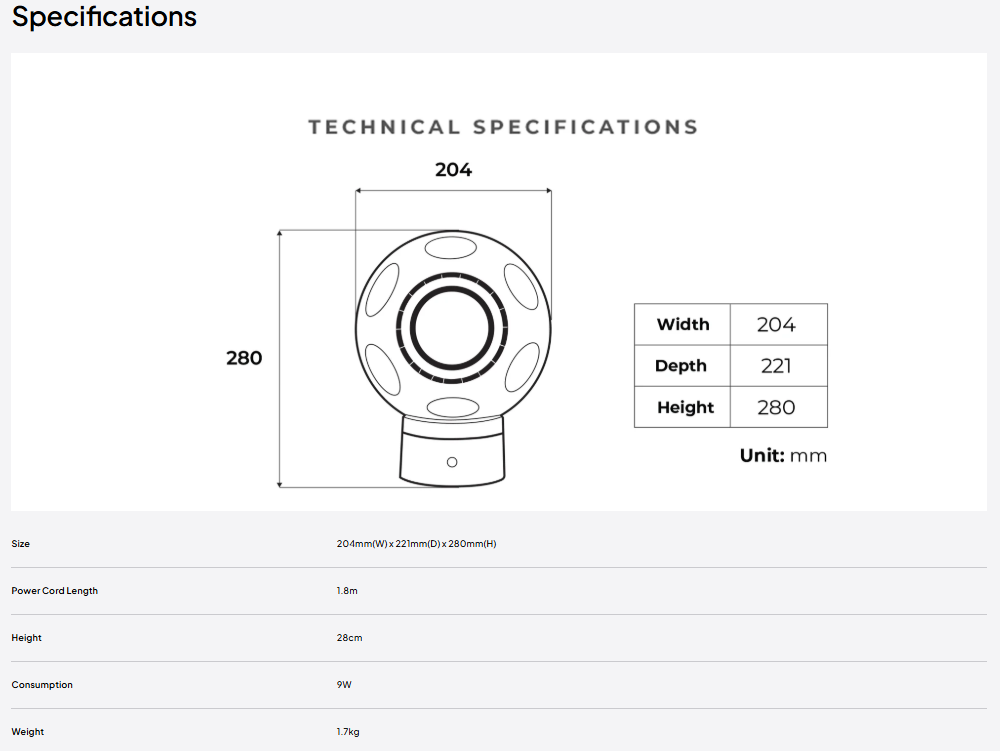Click the Consumption row label
This screenshot has width=1000, height=751.
click(x=42, y=685)
